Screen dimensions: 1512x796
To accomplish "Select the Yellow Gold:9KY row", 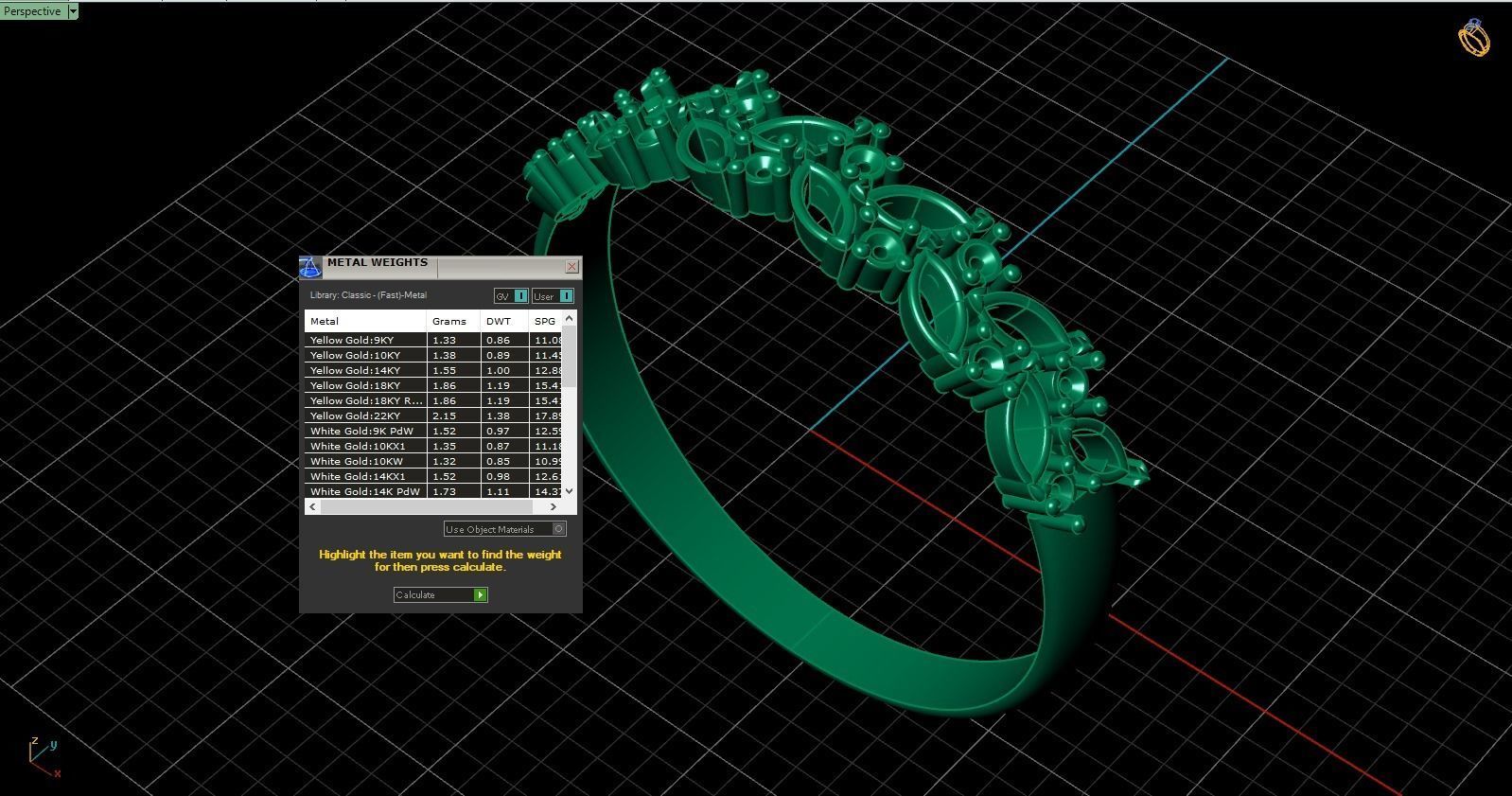I will 433,340.
